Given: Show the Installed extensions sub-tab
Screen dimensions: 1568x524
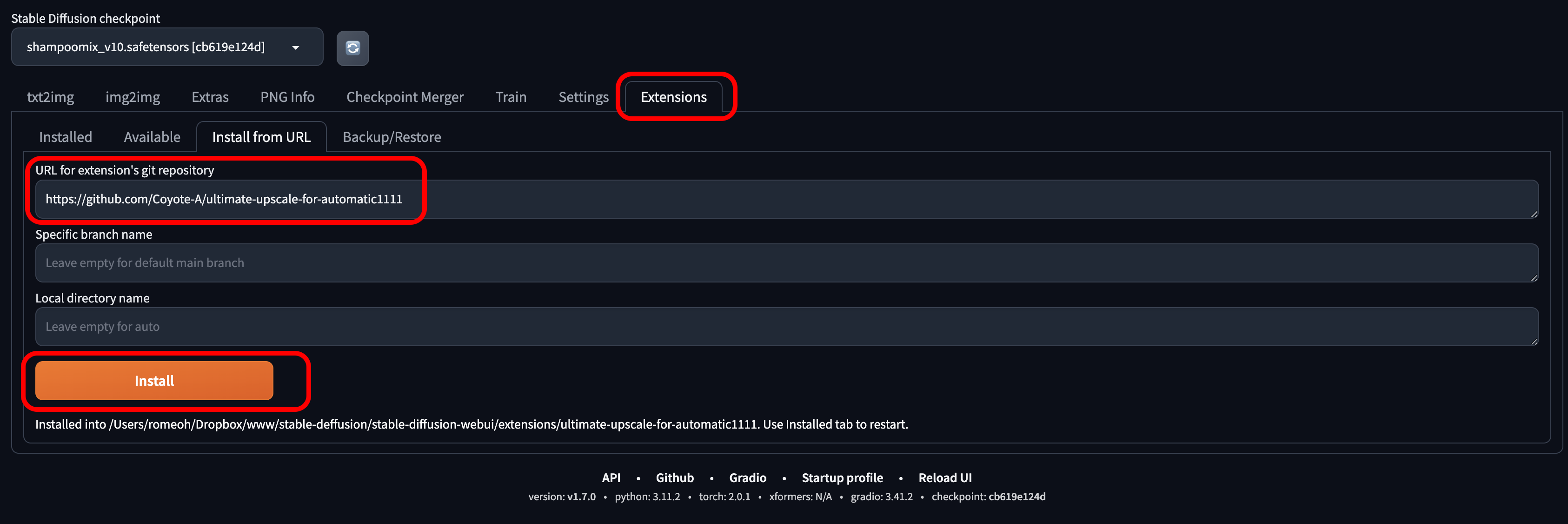Looking at the screenshot, I should [66, 137].
